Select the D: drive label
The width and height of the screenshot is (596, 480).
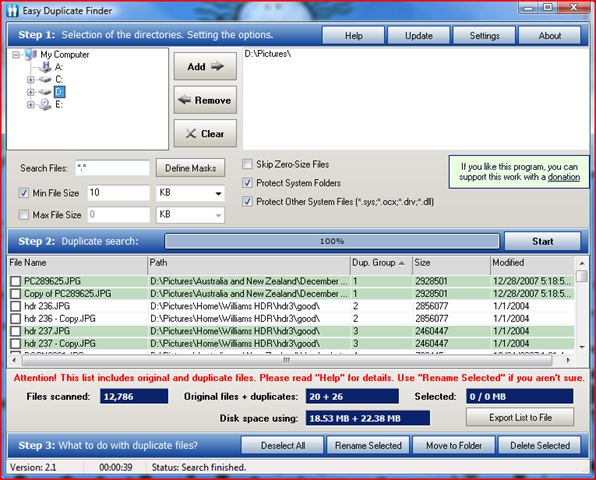click(60, 92)
